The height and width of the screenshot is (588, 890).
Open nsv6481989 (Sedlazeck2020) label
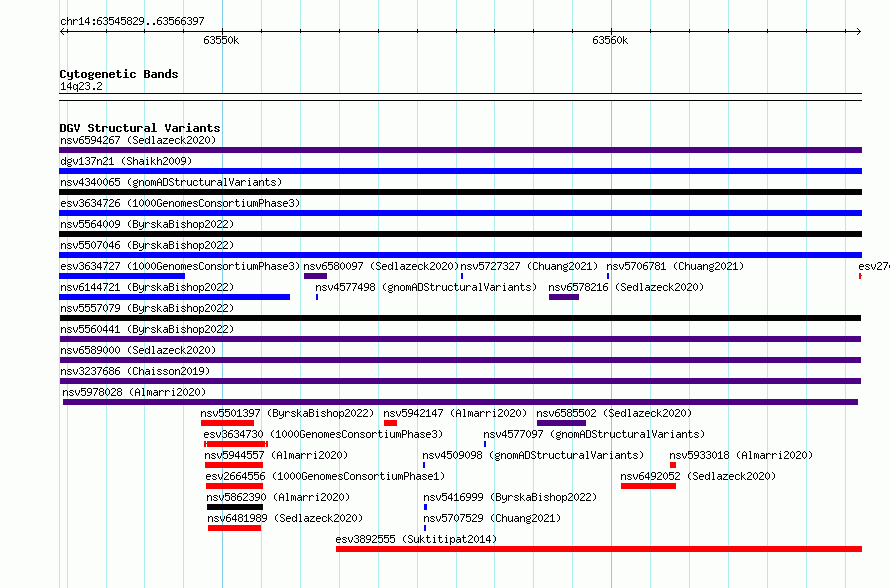coord(285,518)
